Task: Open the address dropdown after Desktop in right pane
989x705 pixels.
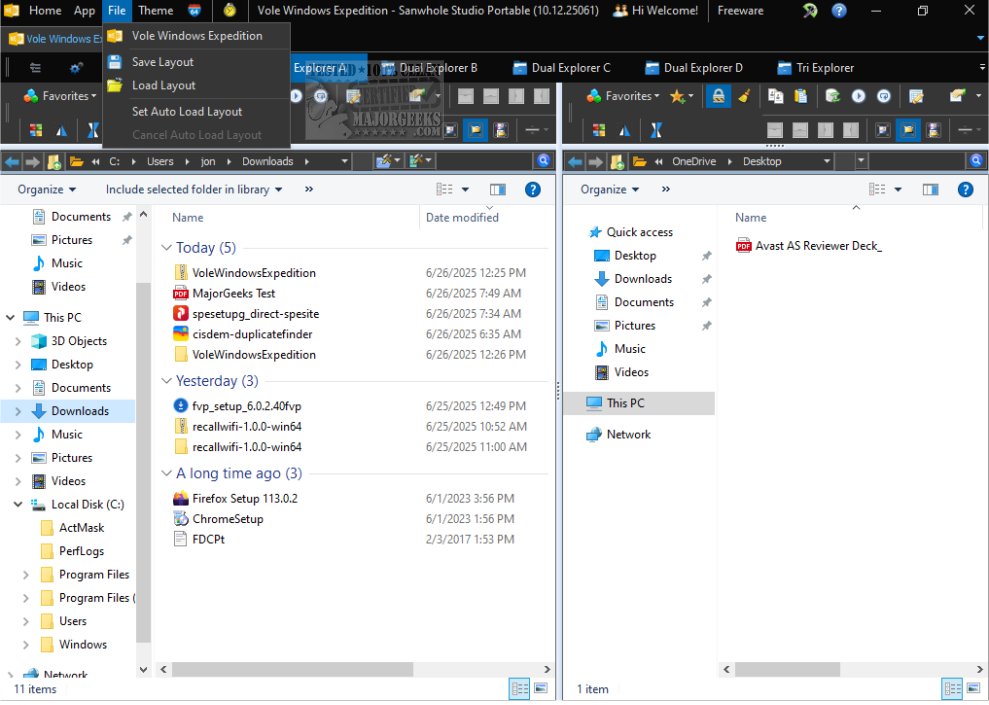Action: tap(826, 161)
